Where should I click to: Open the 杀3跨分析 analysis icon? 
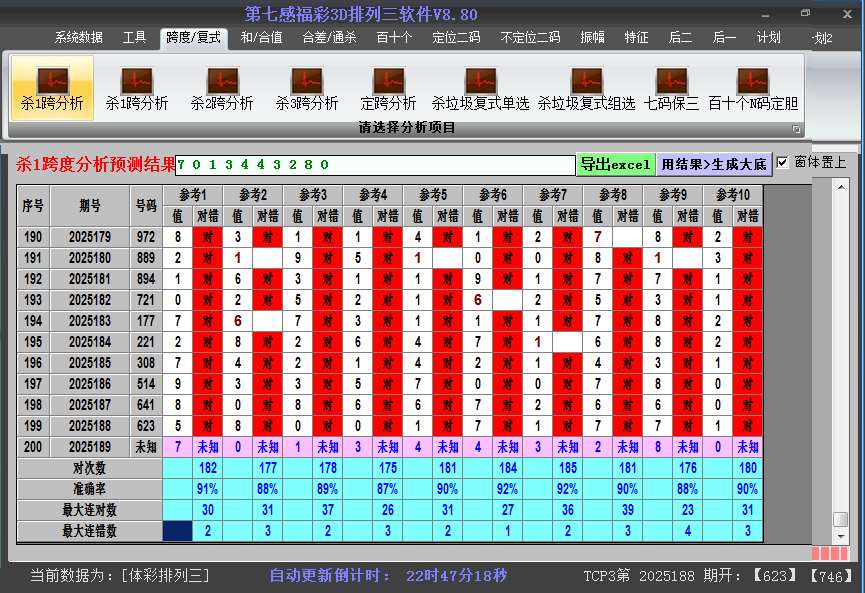307,89
